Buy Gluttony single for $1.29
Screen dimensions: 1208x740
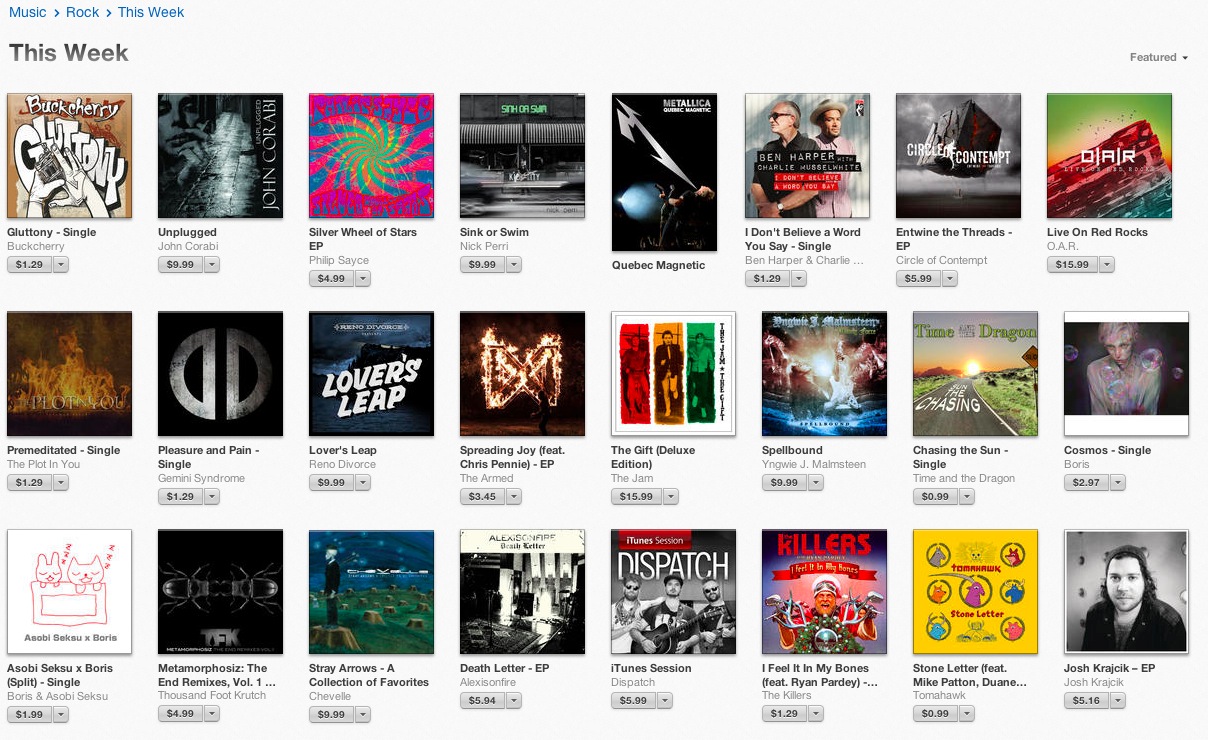click(29, 265)
